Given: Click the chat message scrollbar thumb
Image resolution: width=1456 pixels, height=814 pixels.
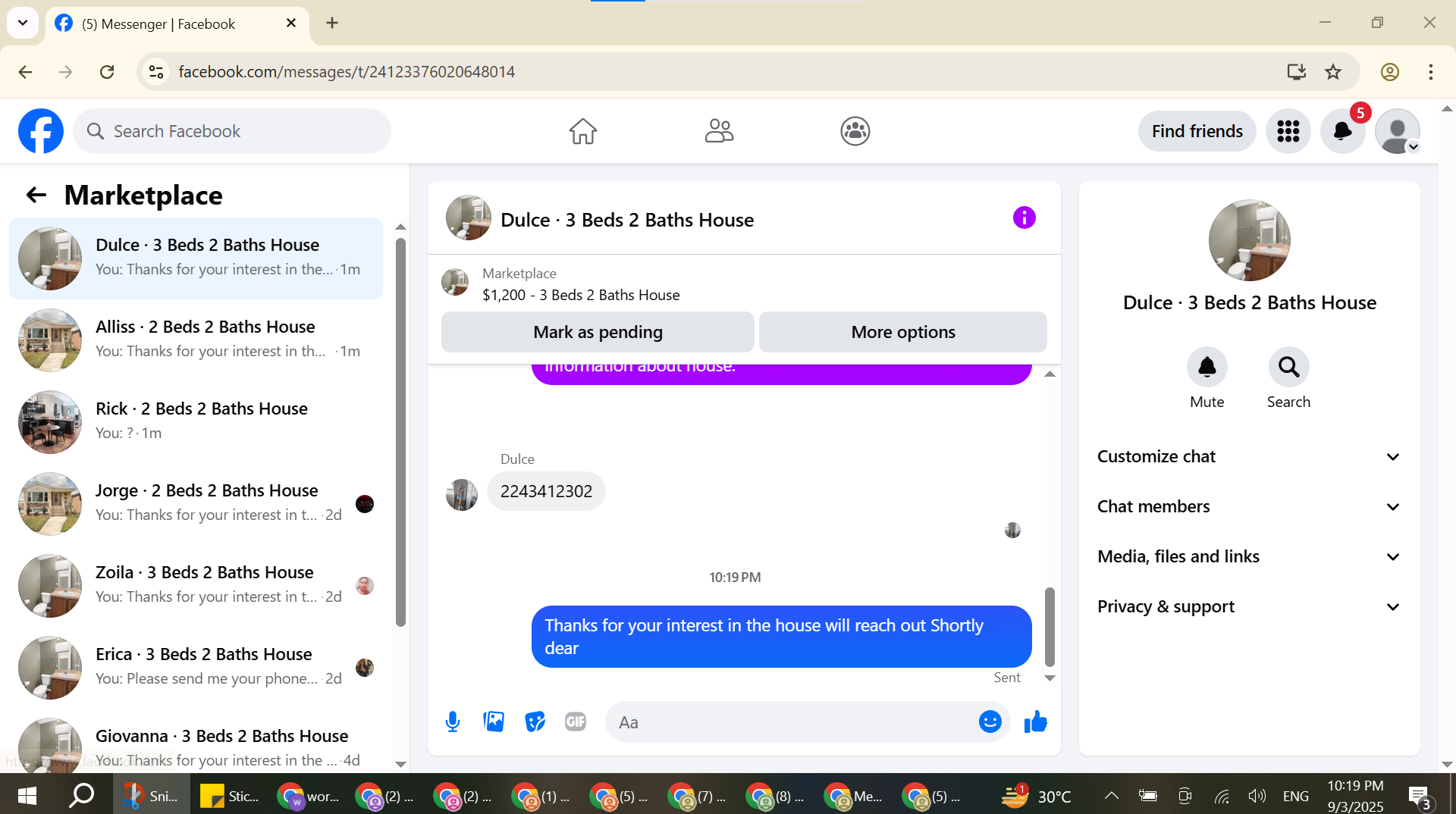Looking at the screenshot, I should pyautogui.click(x=1050, y=626).
